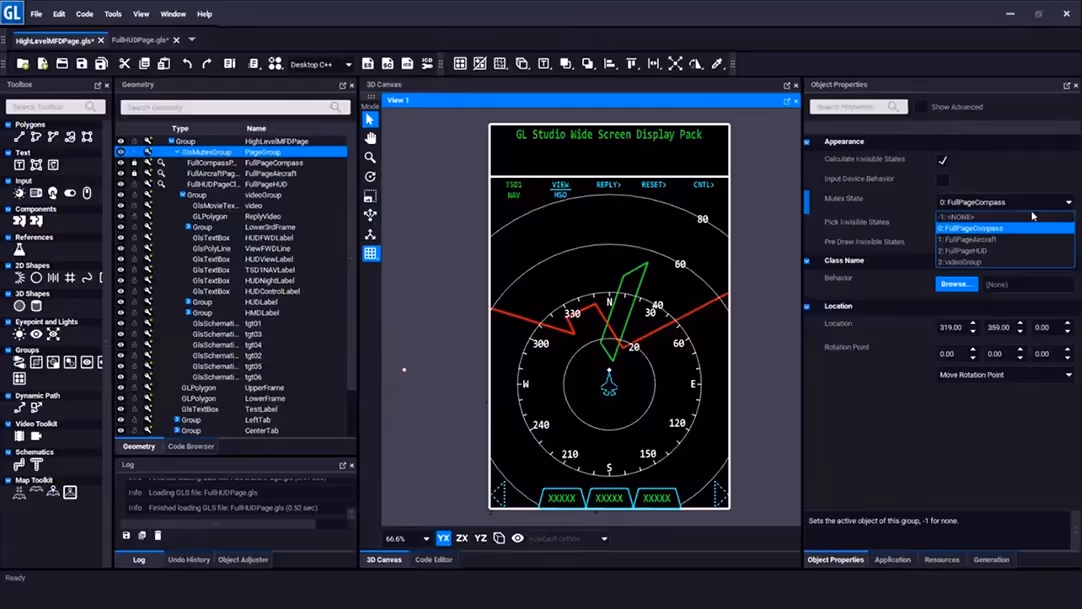This screenshot has width=1082, height=609.
Task: Click the Undo arrow in the toolbar
Action: (187, 64)
